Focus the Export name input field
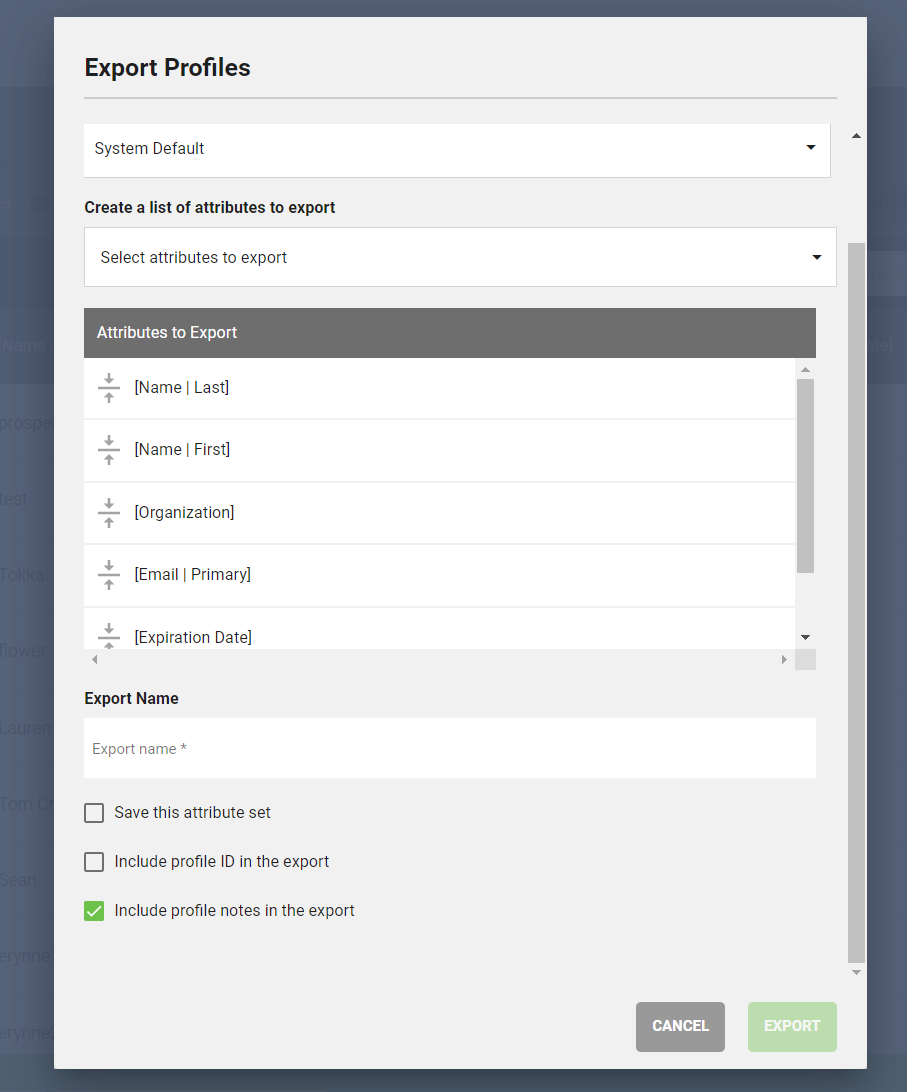 [x=450, y=749]
